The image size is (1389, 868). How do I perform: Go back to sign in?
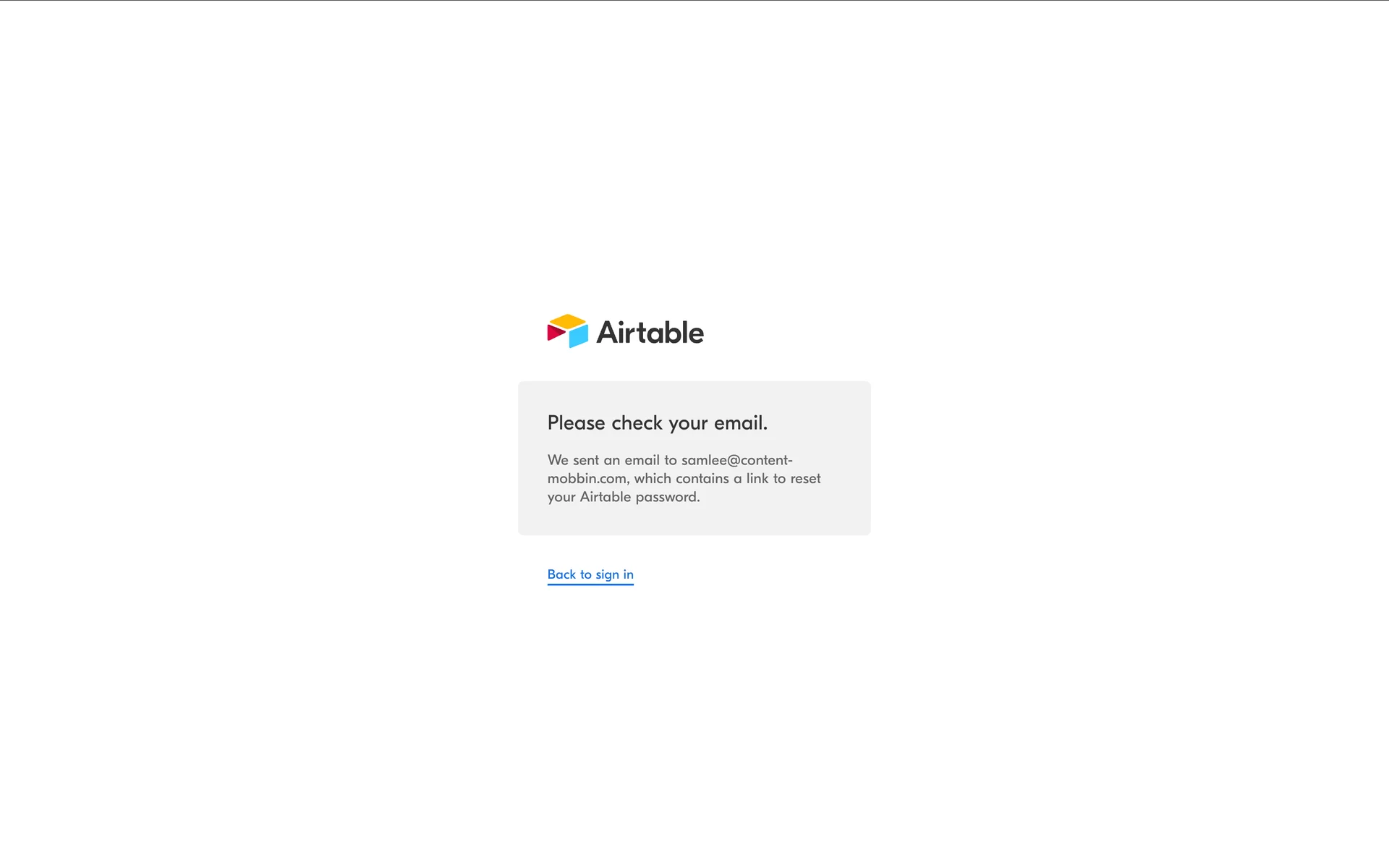[590, 574]
